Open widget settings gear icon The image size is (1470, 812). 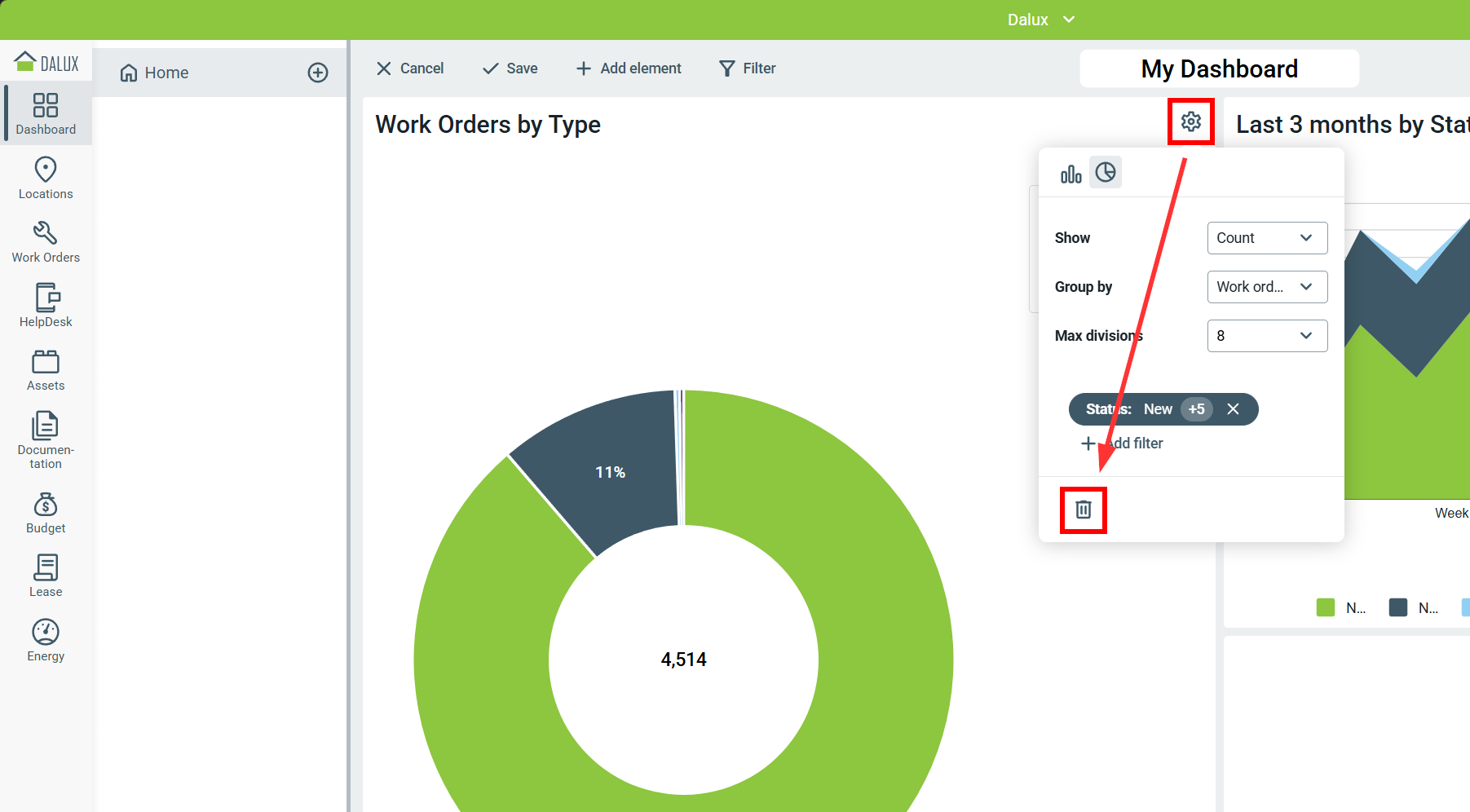point(1191,121)
